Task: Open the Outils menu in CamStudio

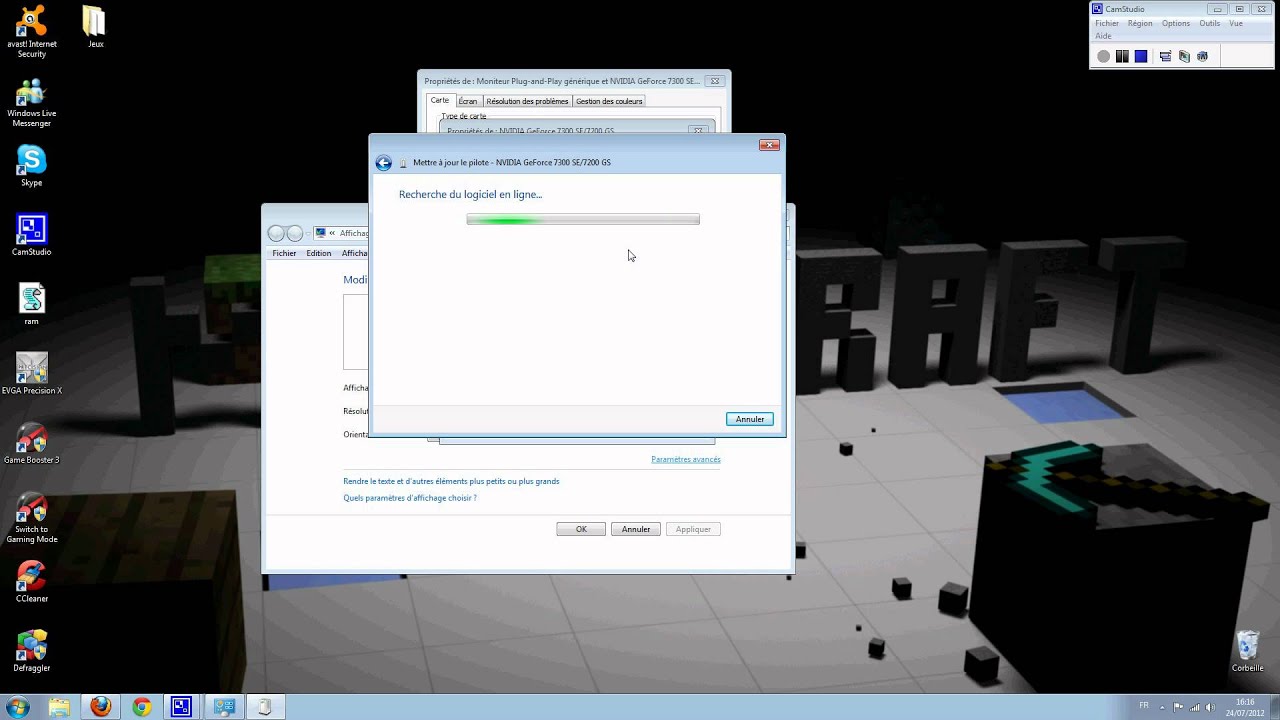Action: click(x=1210, y=23)
